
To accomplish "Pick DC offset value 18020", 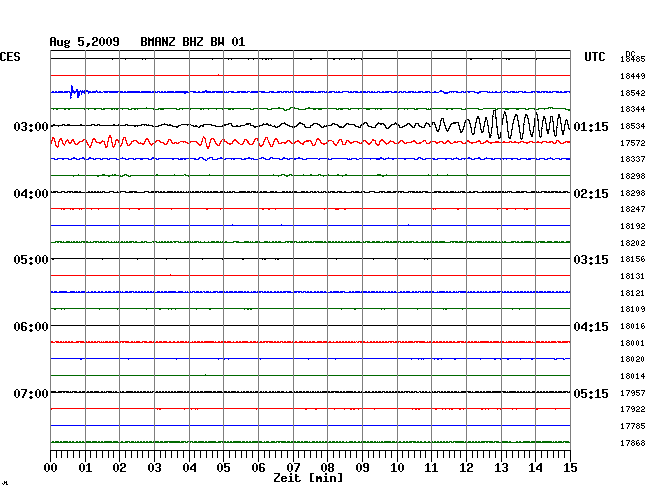I will pos(633,359).
